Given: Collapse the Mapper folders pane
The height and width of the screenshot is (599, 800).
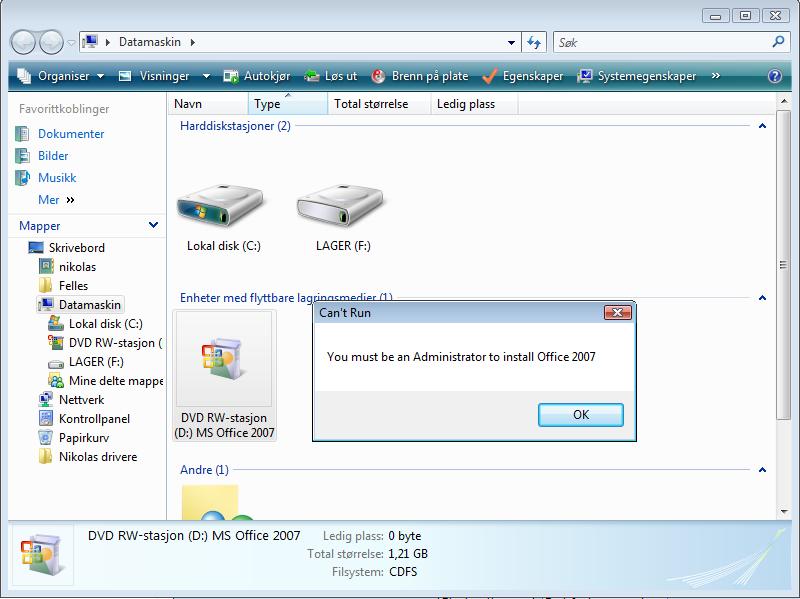Looking at the screenshot, I should 153,225.
